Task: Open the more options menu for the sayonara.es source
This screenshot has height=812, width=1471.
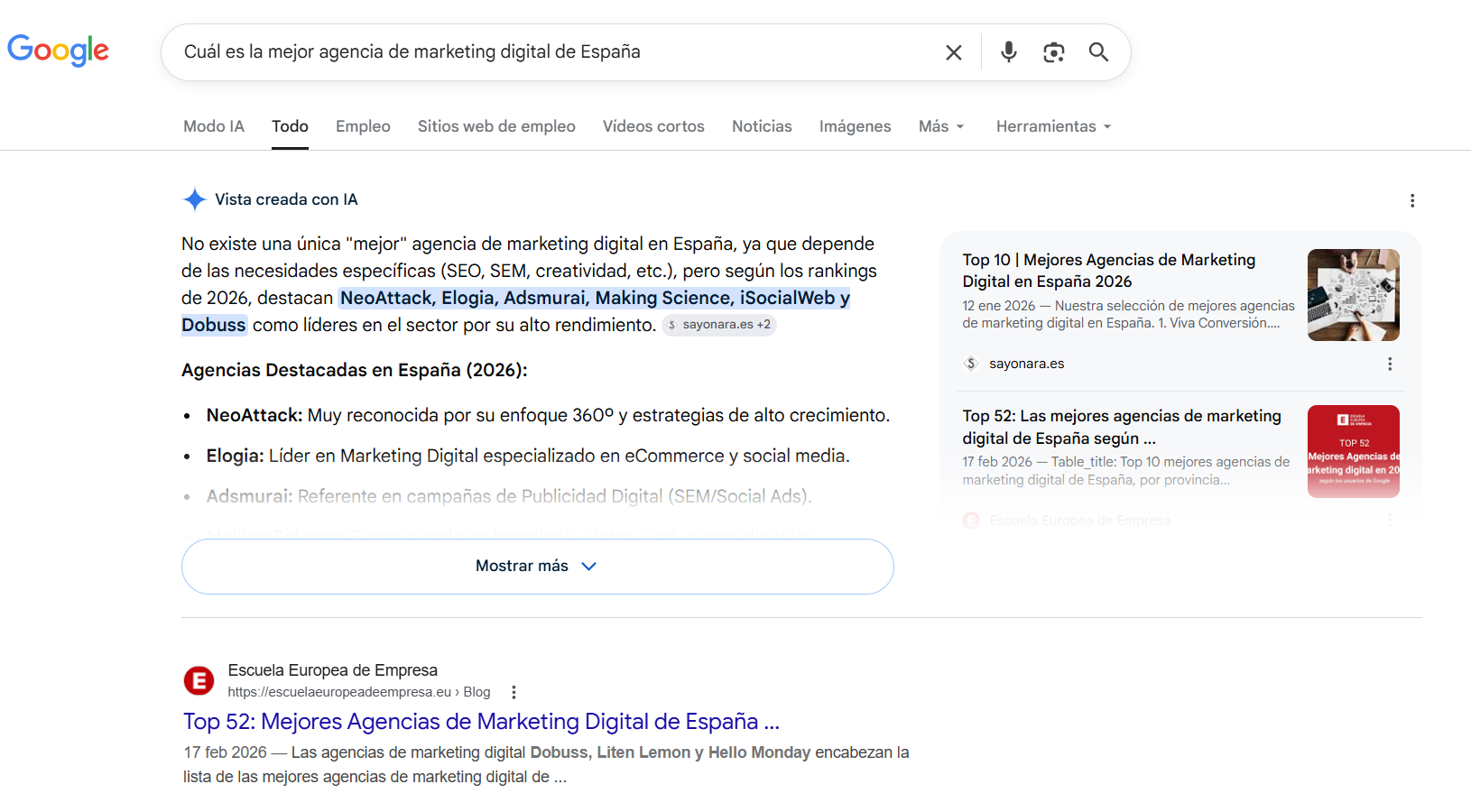Action: click(1390, 364)
